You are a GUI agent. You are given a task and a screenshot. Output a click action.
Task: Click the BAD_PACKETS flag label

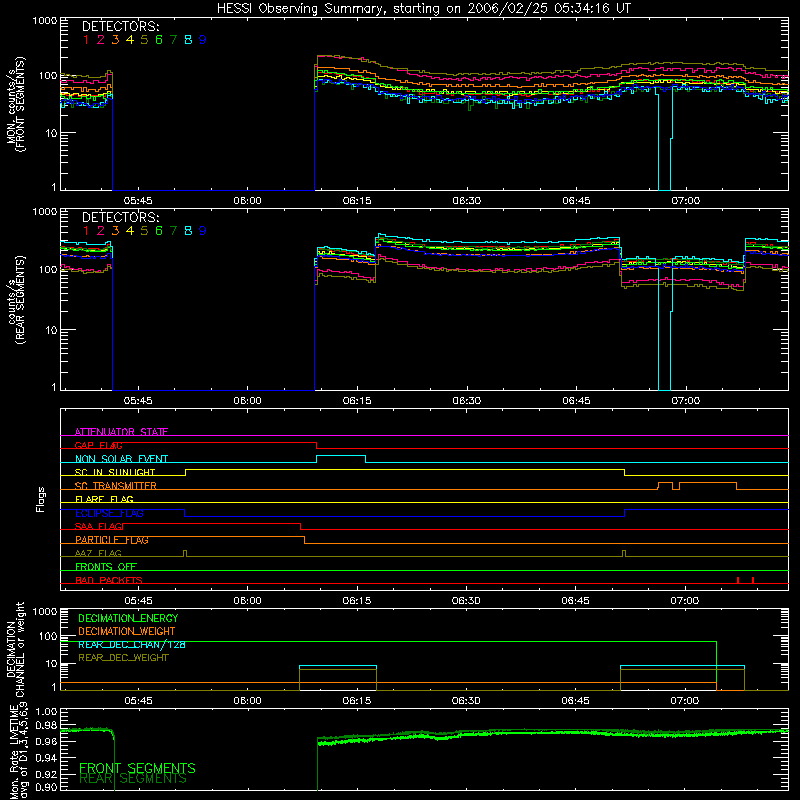pos(109,581)
